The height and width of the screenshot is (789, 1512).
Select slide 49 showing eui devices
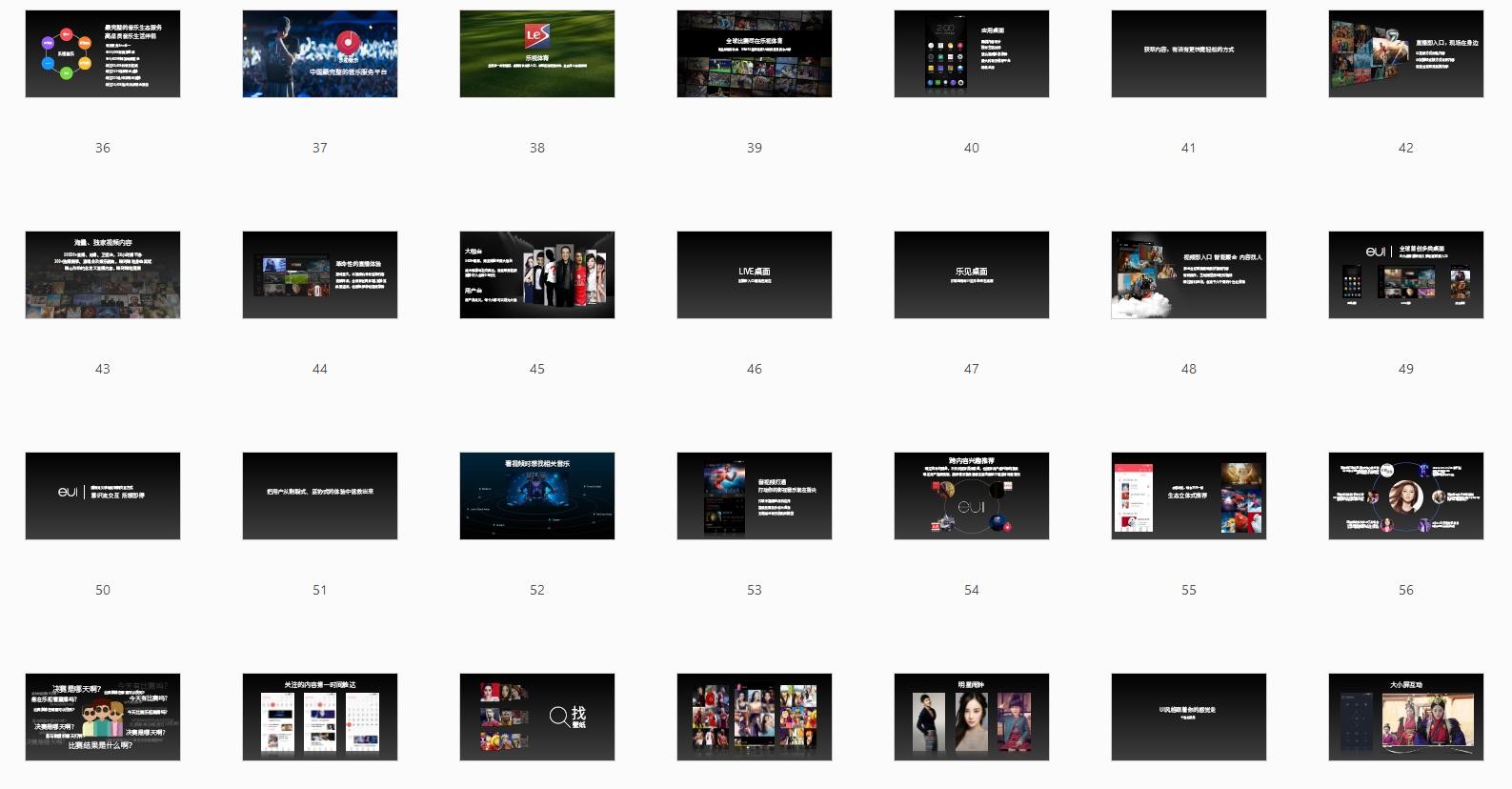point(1406,275)
